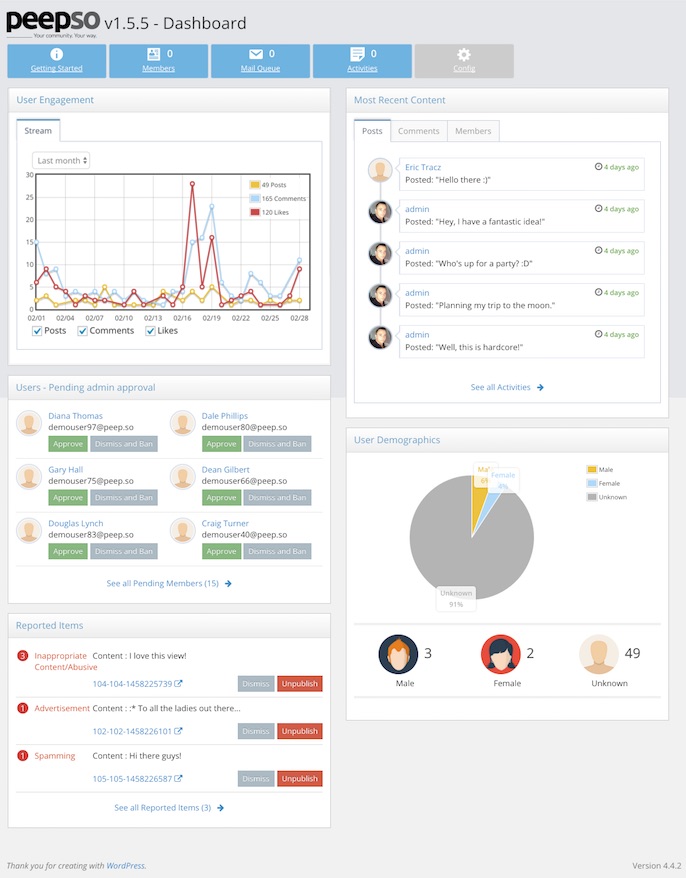This screenshot has width=686, height=878.
Task: Switch to the Posts tab
Action: (x=372, y=131)
